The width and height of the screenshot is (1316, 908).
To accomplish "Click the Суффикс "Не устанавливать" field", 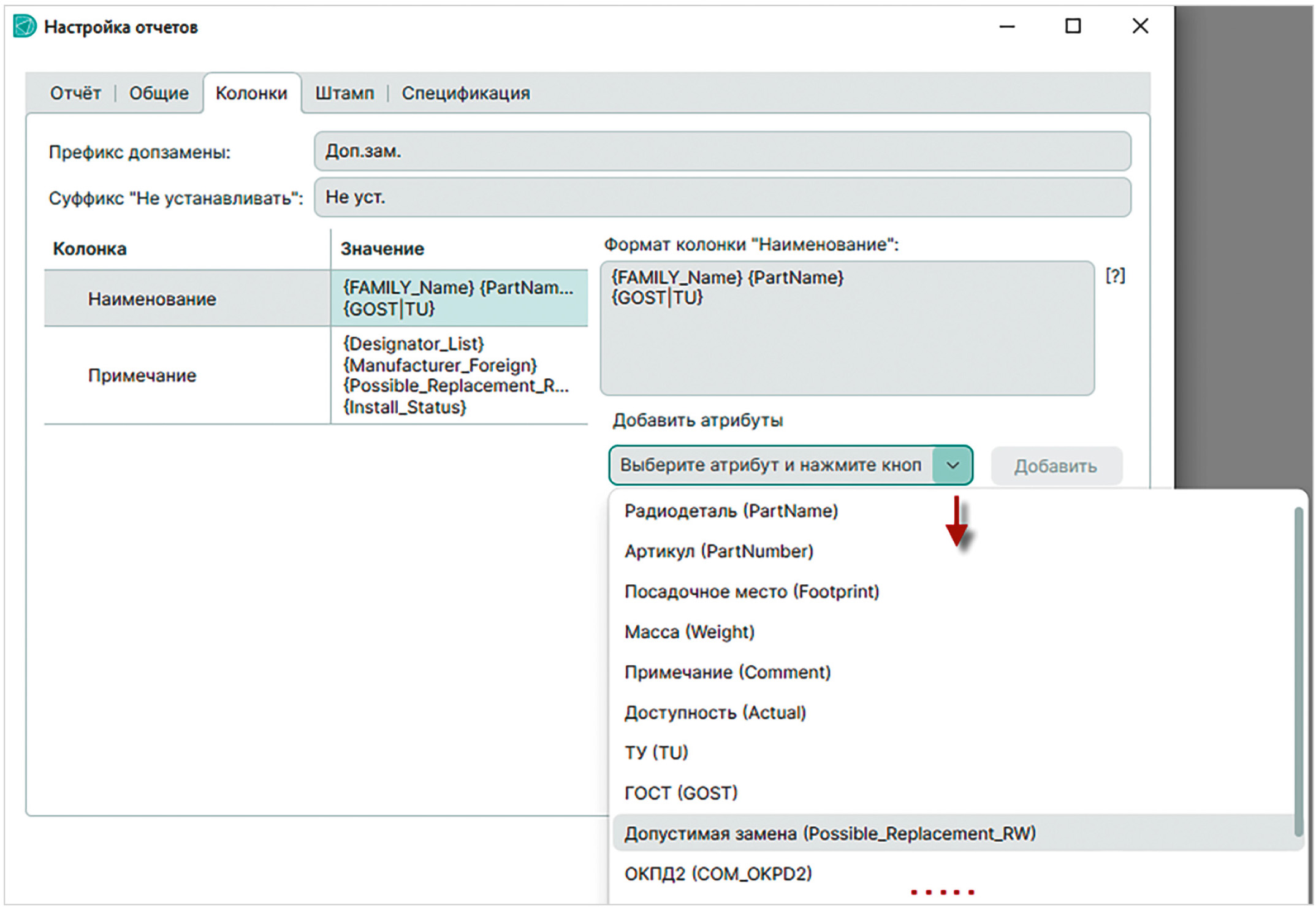I will 722,197.
